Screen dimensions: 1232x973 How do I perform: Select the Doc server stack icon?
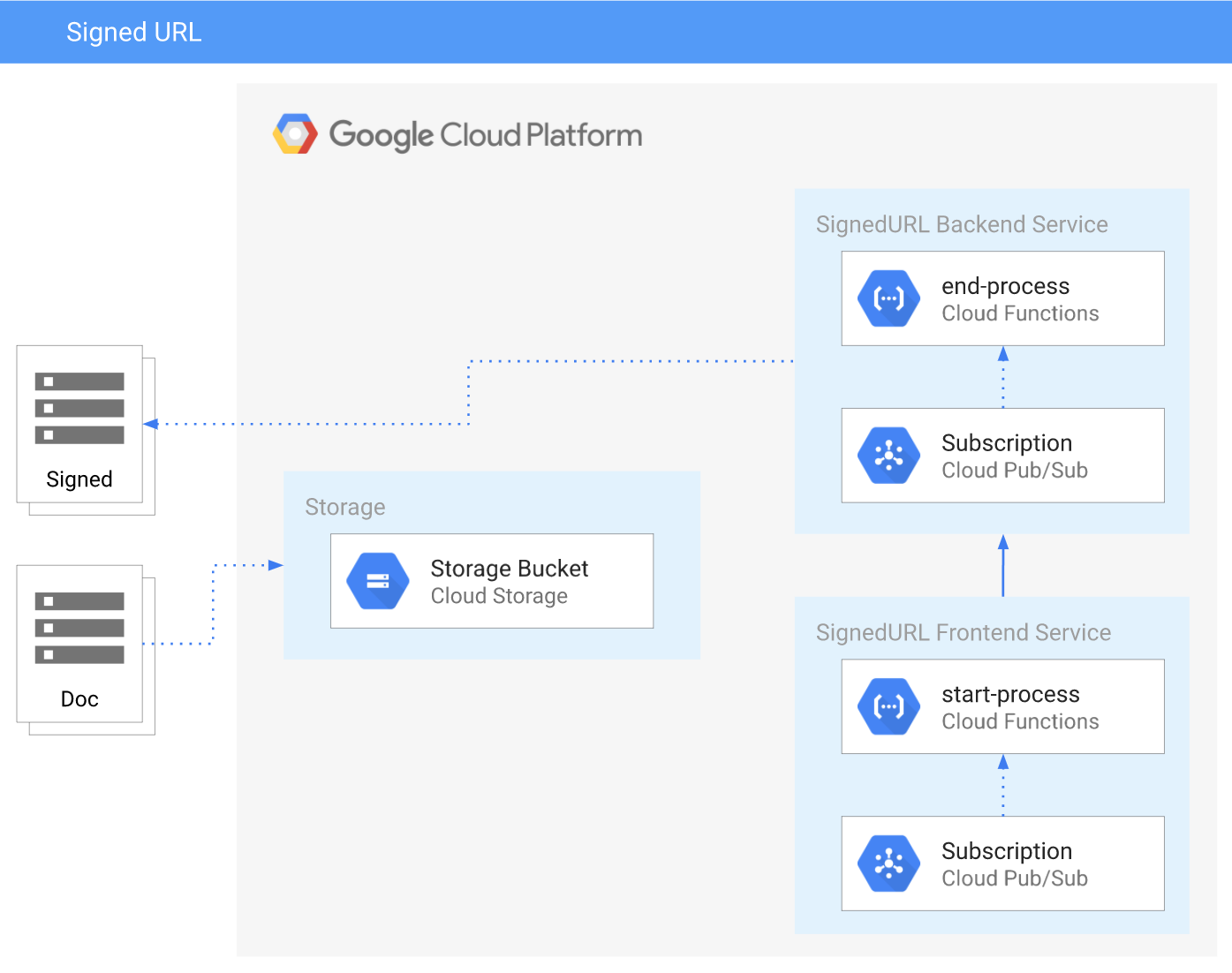[79, 628]
